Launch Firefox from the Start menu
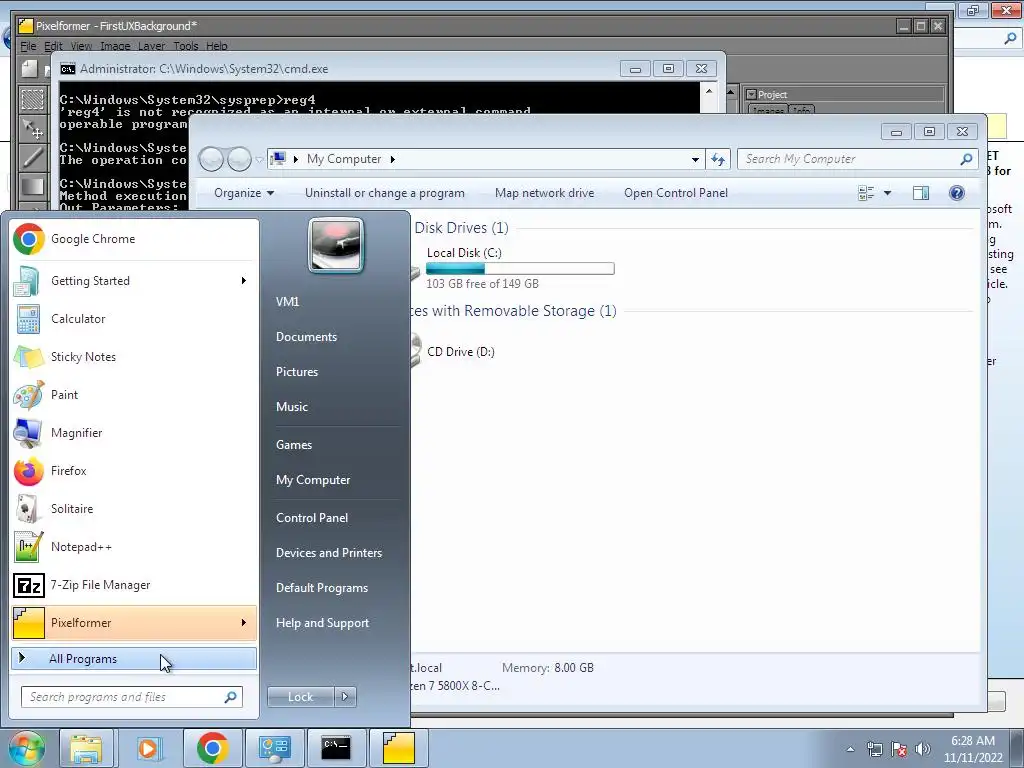 pos(134,471)
